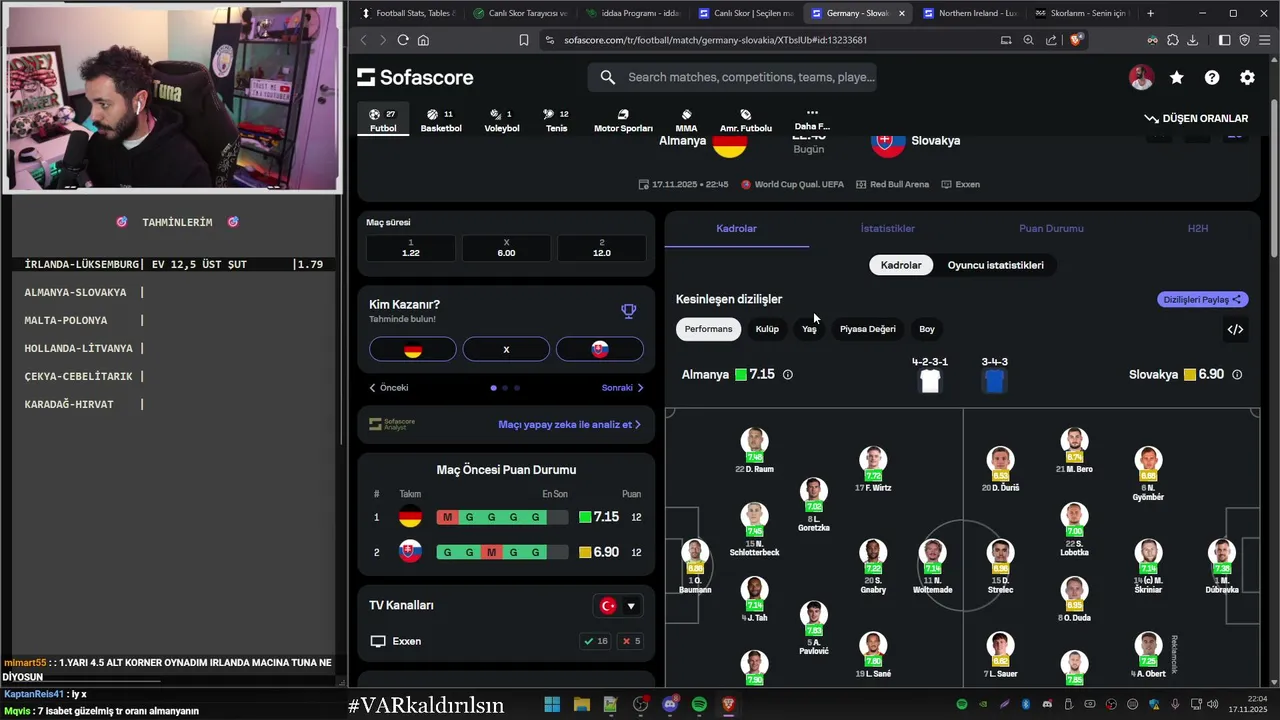This screenshot has width=1280, height=720.
Task: Click odds 6.00 for draw
Action: [x=506, y=248]
